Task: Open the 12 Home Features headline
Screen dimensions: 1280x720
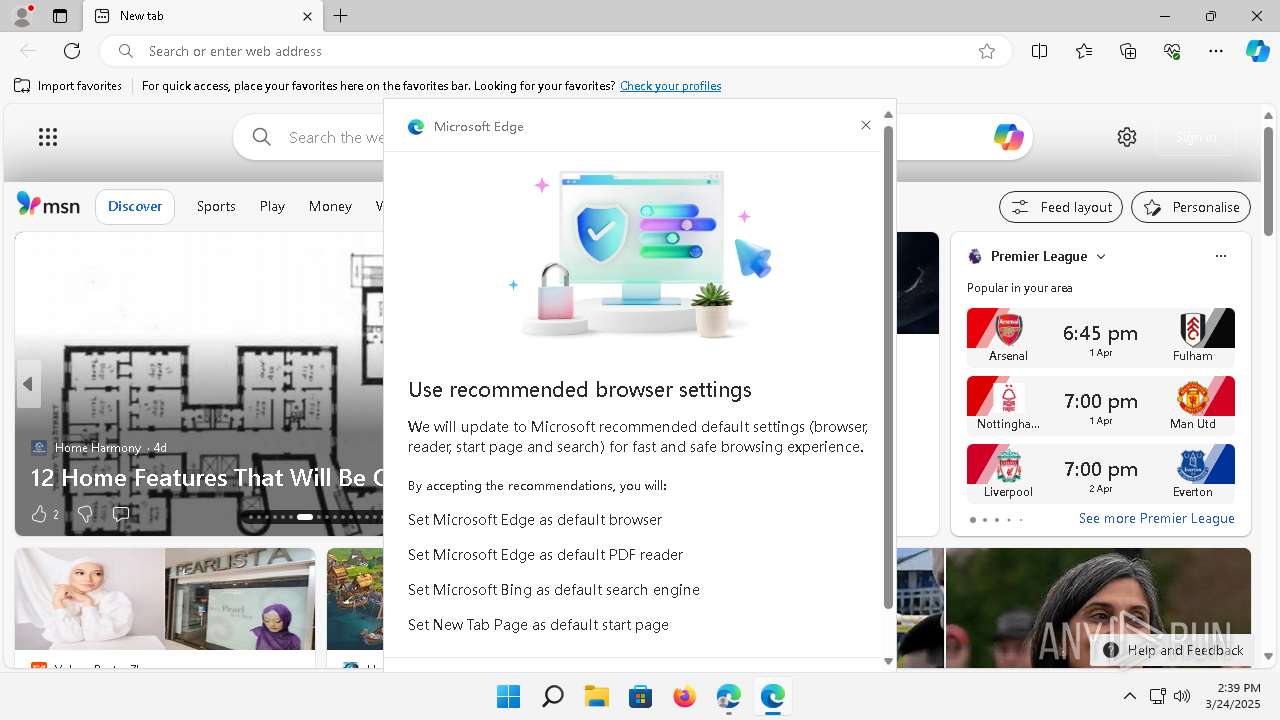Action: [207, 478]
